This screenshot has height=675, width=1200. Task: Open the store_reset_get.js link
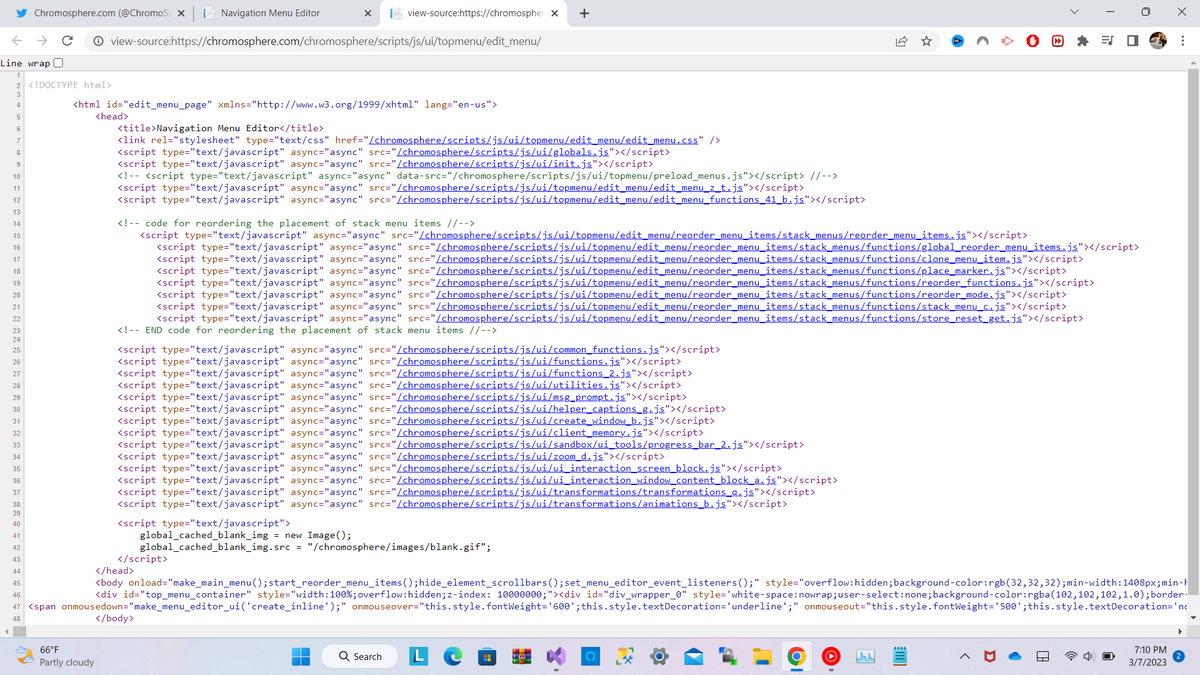point(728,319)
